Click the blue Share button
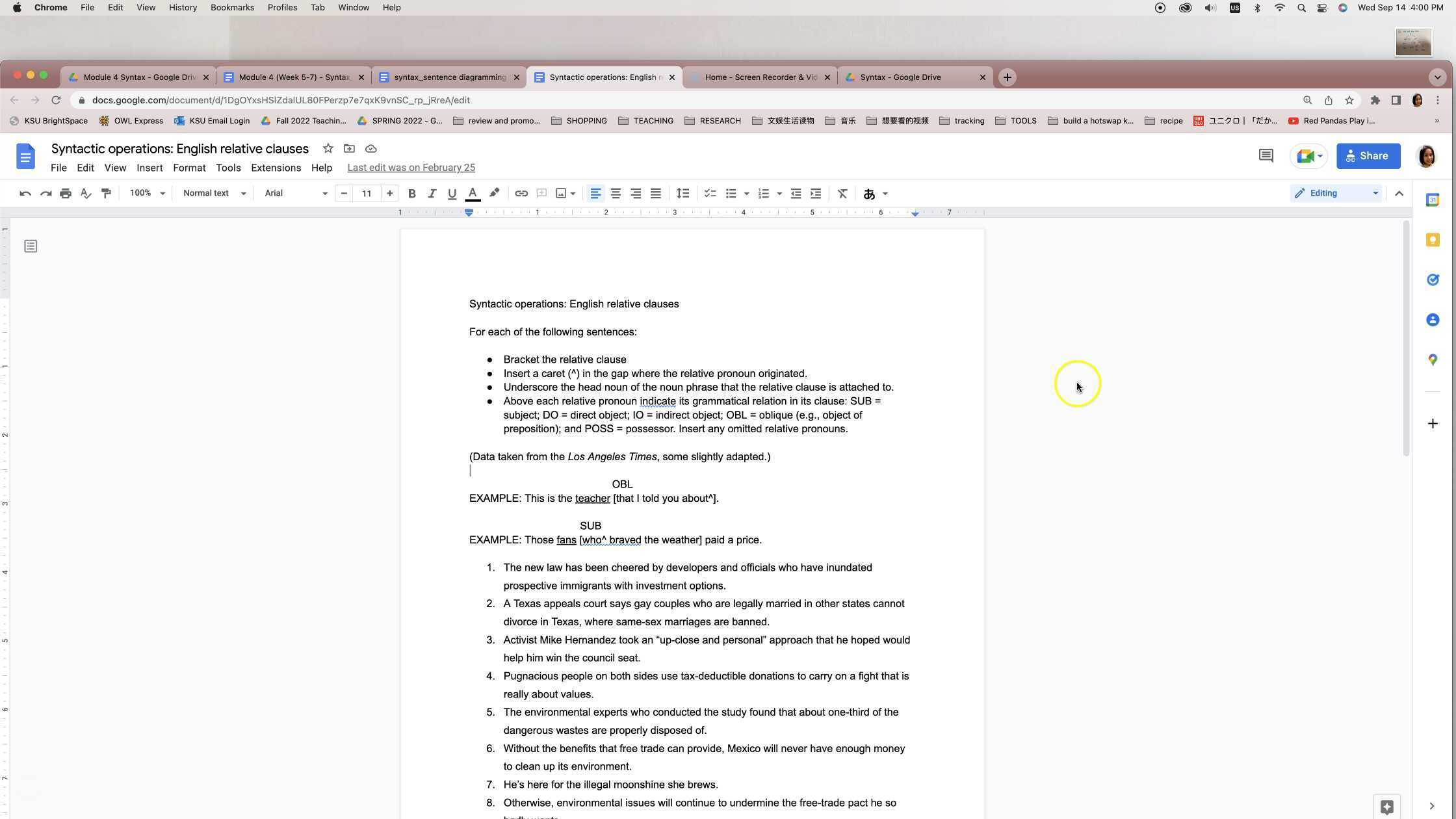1456x819 pixels. click(x=1368, y=156)
